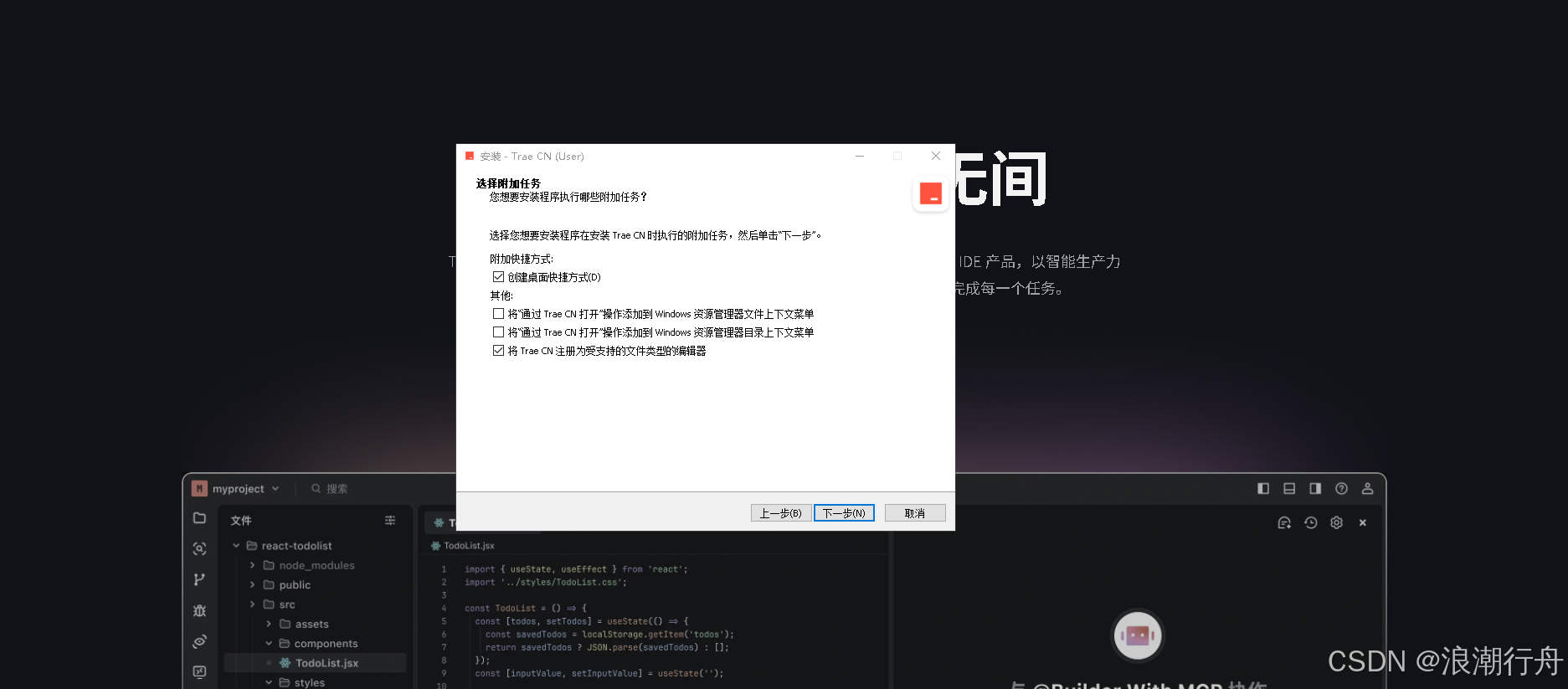Click the 文件 panel title

click(241, 521)
